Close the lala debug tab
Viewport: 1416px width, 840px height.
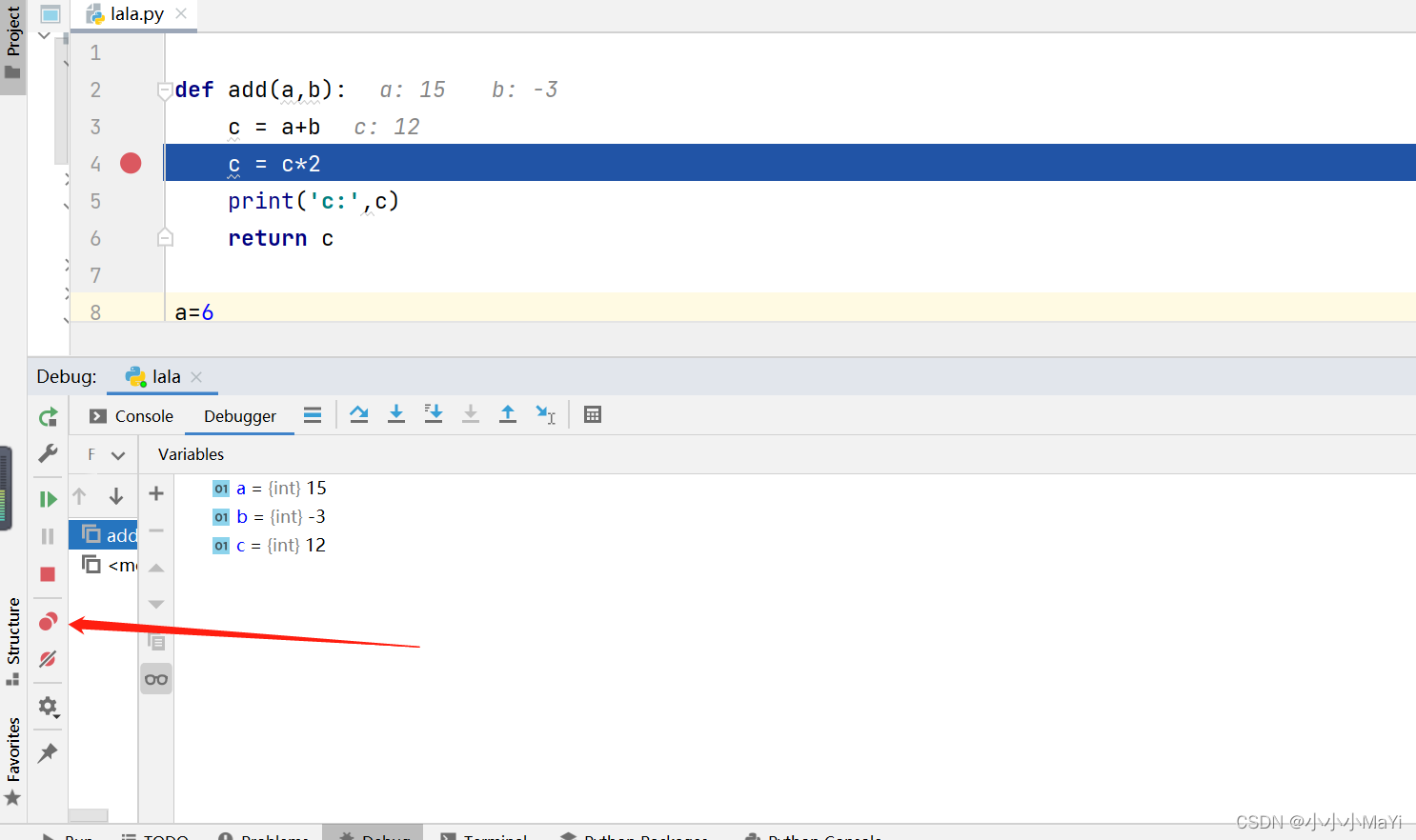click(x=196, y=377)
